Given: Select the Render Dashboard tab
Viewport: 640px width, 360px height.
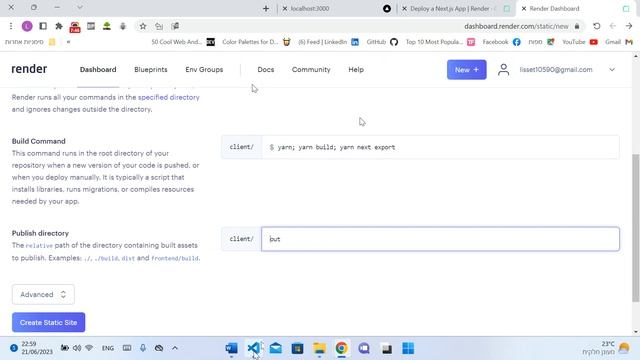Looking at the screenshot, I should click(554, 8).
